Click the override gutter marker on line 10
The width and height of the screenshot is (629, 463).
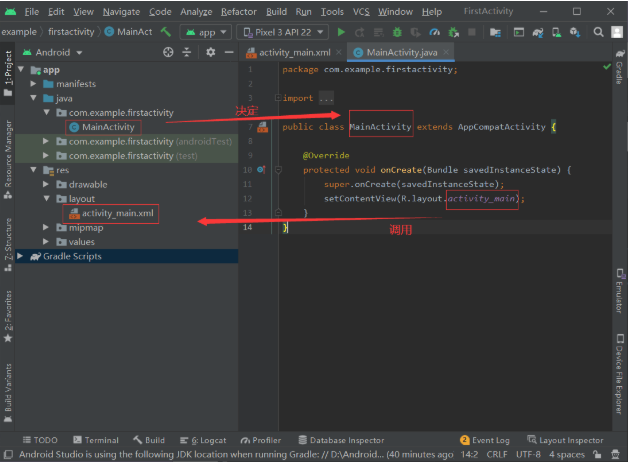coord(261,170)
